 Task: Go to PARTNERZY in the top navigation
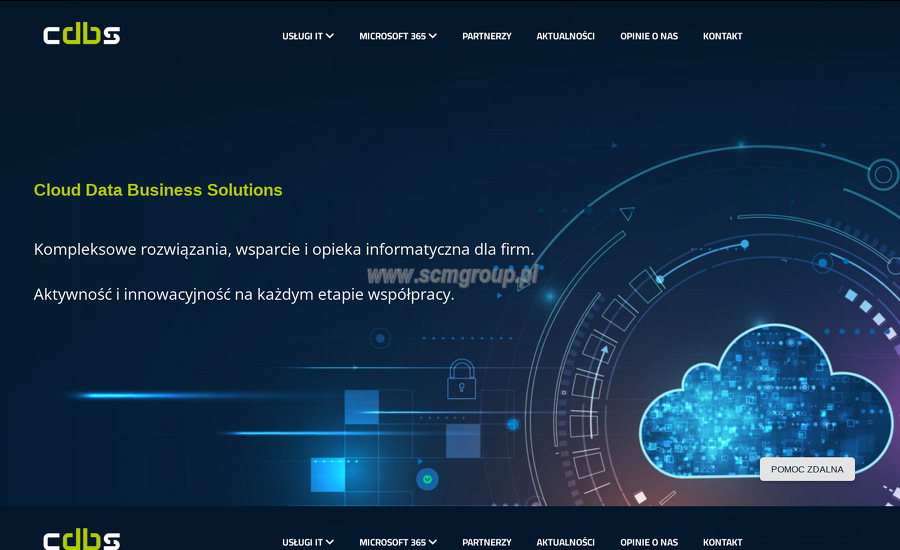tap(487, 36)
